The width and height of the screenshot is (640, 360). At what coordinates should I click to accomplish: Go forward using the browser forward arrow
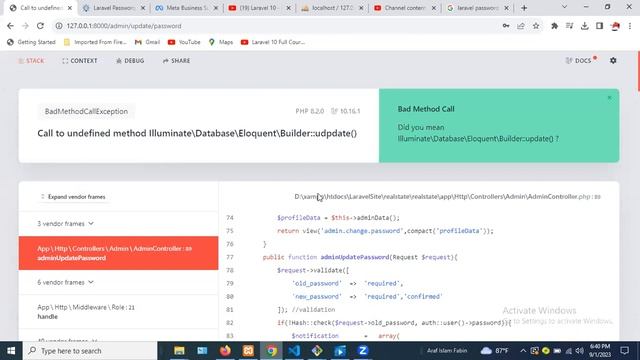pos(25,26)
